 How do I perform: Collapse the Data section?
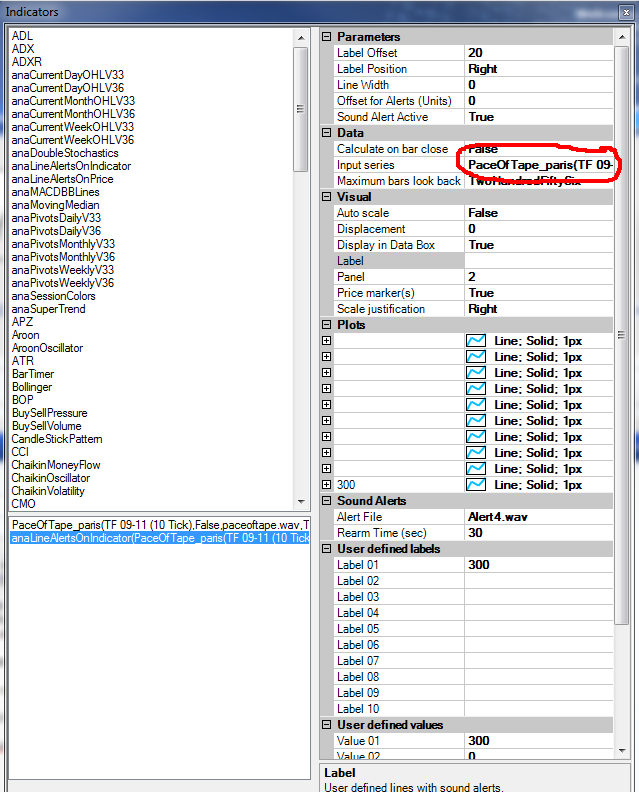click(327, 133)
